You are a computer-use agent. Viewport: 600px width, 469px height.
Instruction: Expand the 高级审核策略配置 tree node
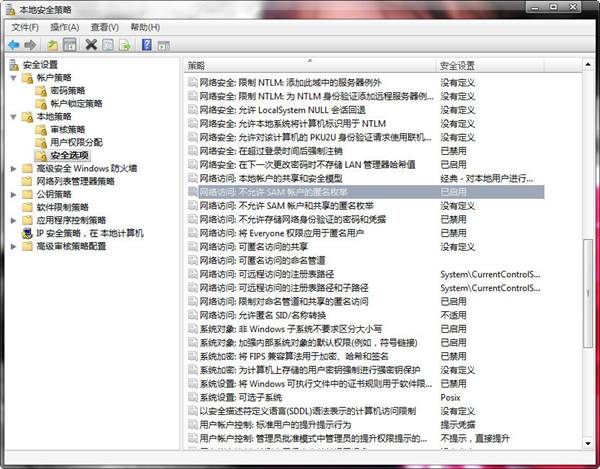[x=13, y=246]
